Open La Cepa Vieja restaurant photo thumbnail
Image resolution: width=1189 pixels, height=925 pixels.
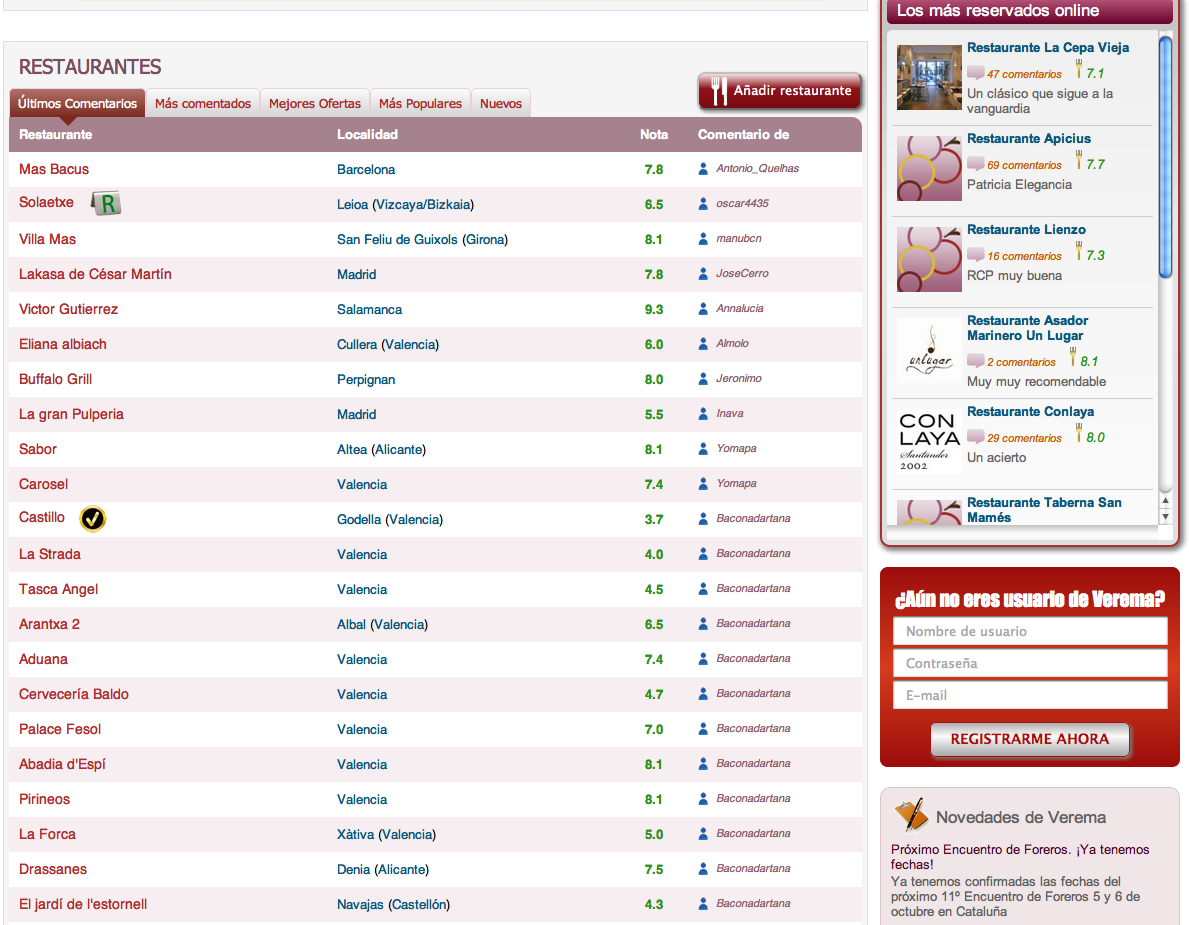click(x=929, y=77)
